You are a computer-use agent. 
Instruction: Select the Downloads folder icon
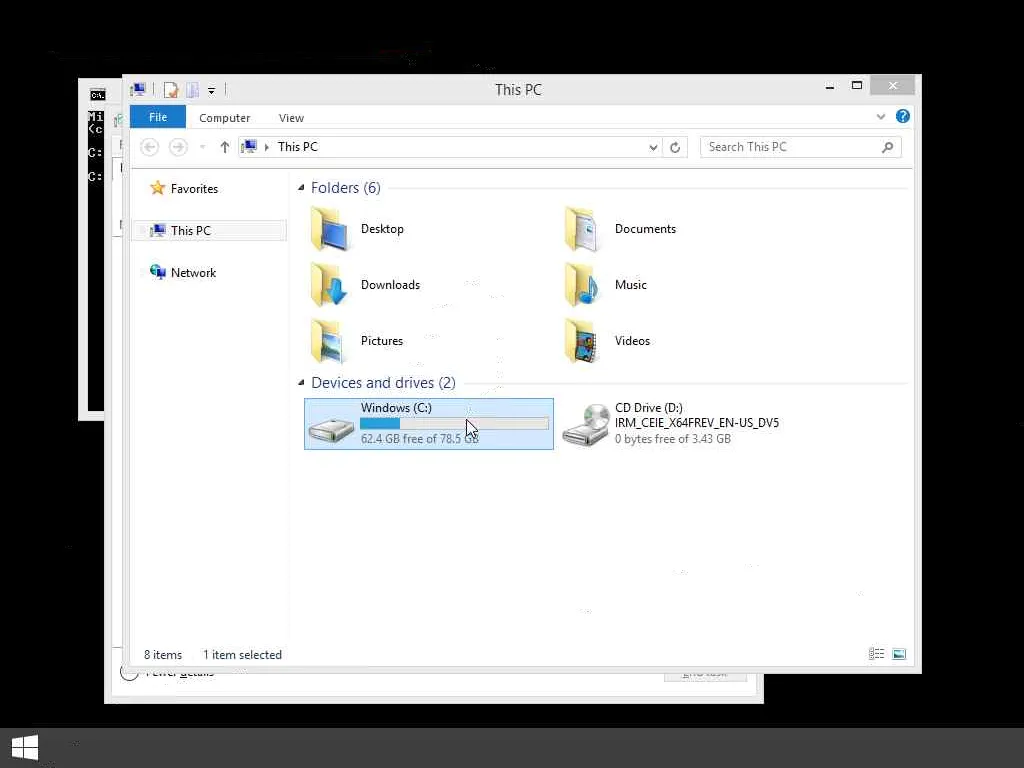[329, 285]
